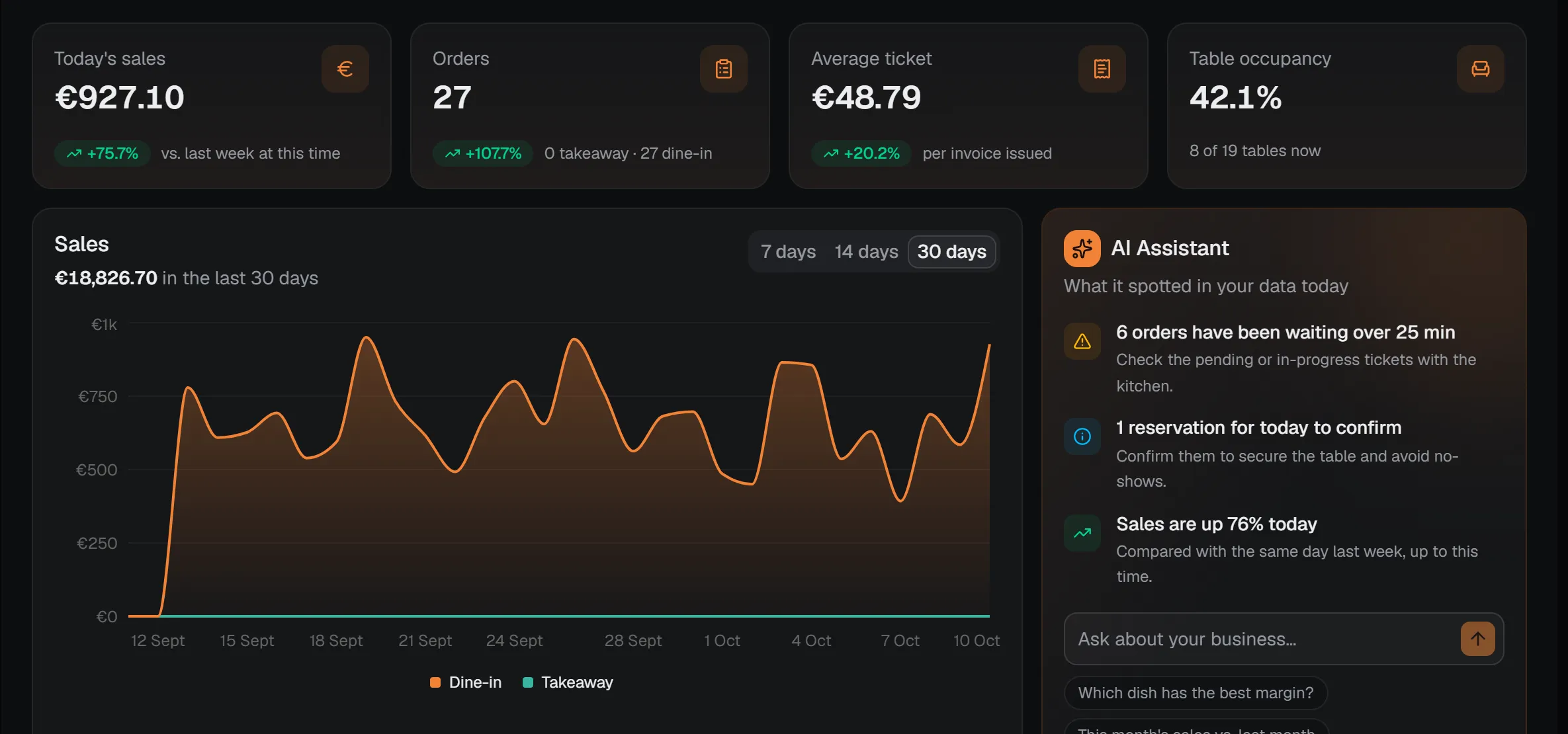Click the 24 Sept axis label
The image size is (1568, 734).
(514, 641)
